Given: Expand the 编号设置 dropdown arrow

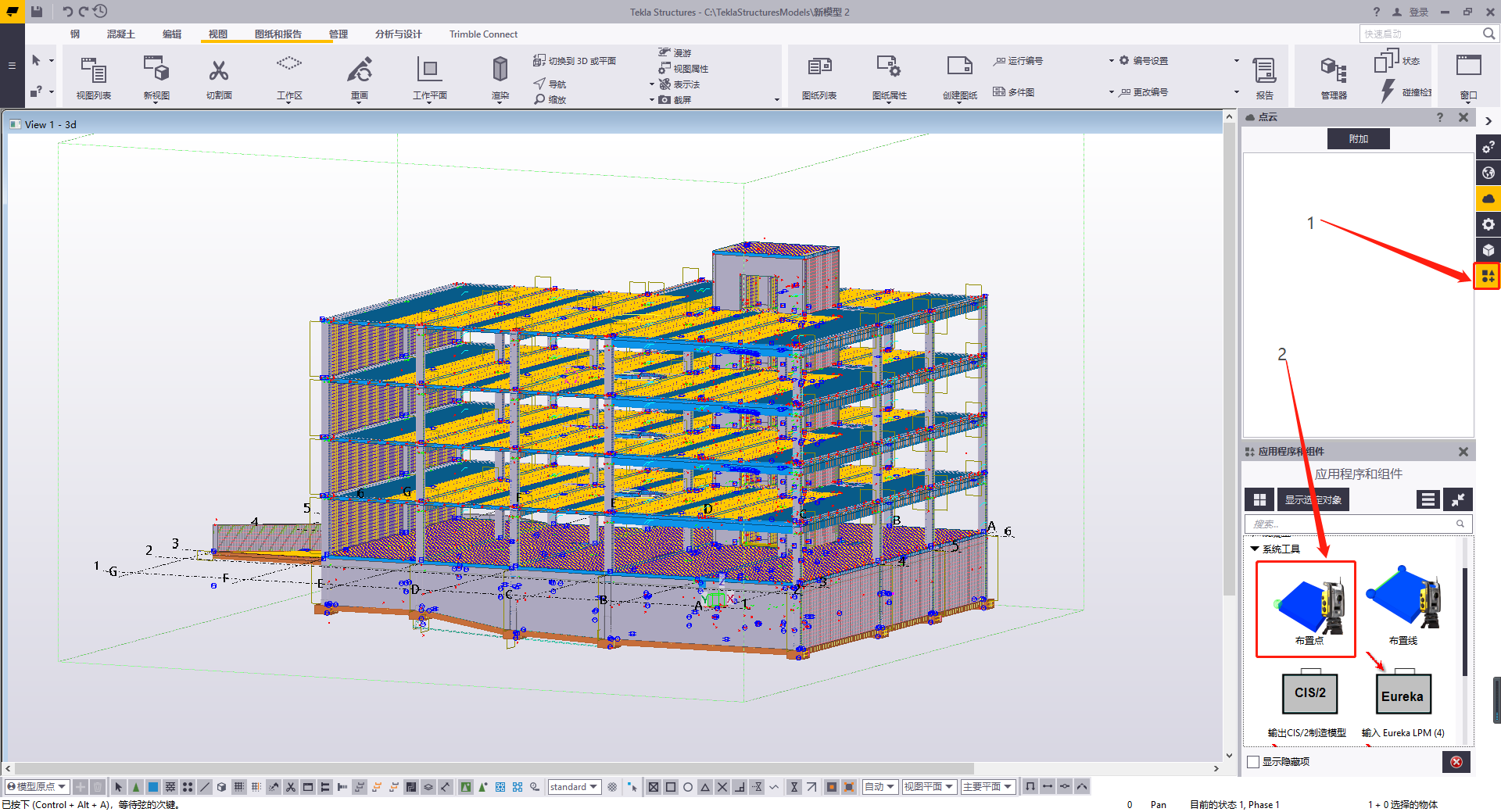Looking at the screenshot, I should click(x=1236, y=61).
